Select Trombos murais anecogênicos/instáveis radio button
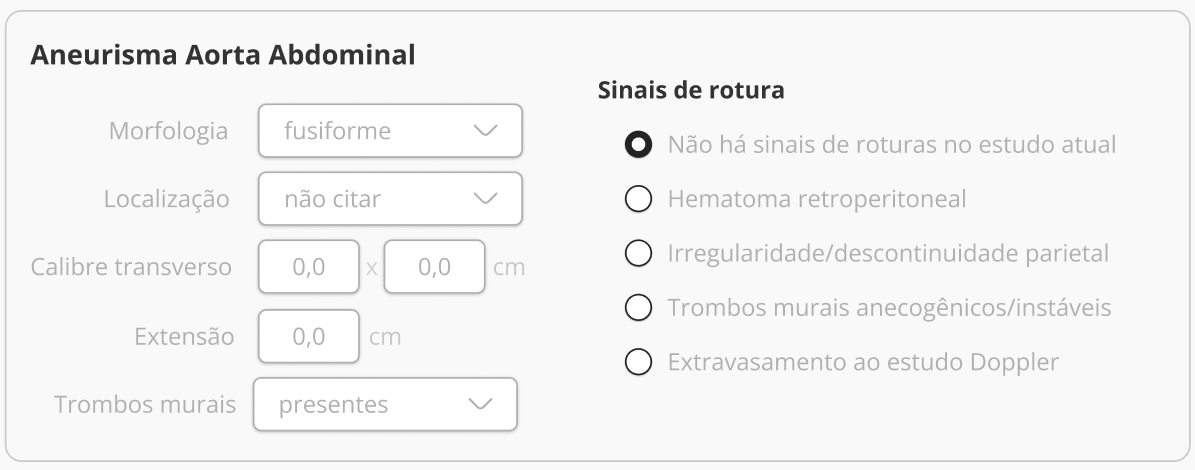This screenshot has width=1195, height=470. [638, 307]
